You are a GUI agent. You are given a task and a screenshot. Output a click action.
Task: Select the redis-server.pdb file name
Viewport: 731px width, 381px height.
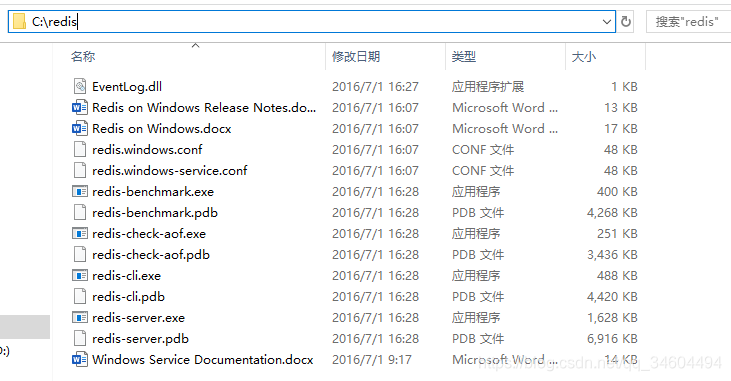point(140,339)
